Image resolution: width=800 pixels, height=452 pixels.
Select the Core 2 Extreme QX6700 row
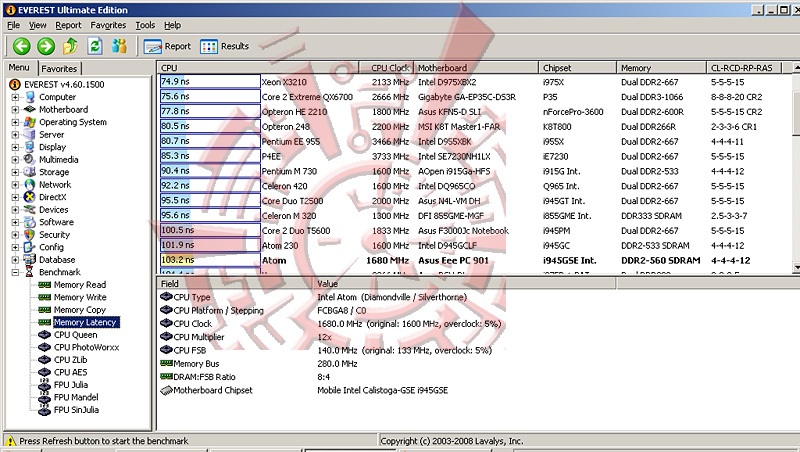click(475, 96)
